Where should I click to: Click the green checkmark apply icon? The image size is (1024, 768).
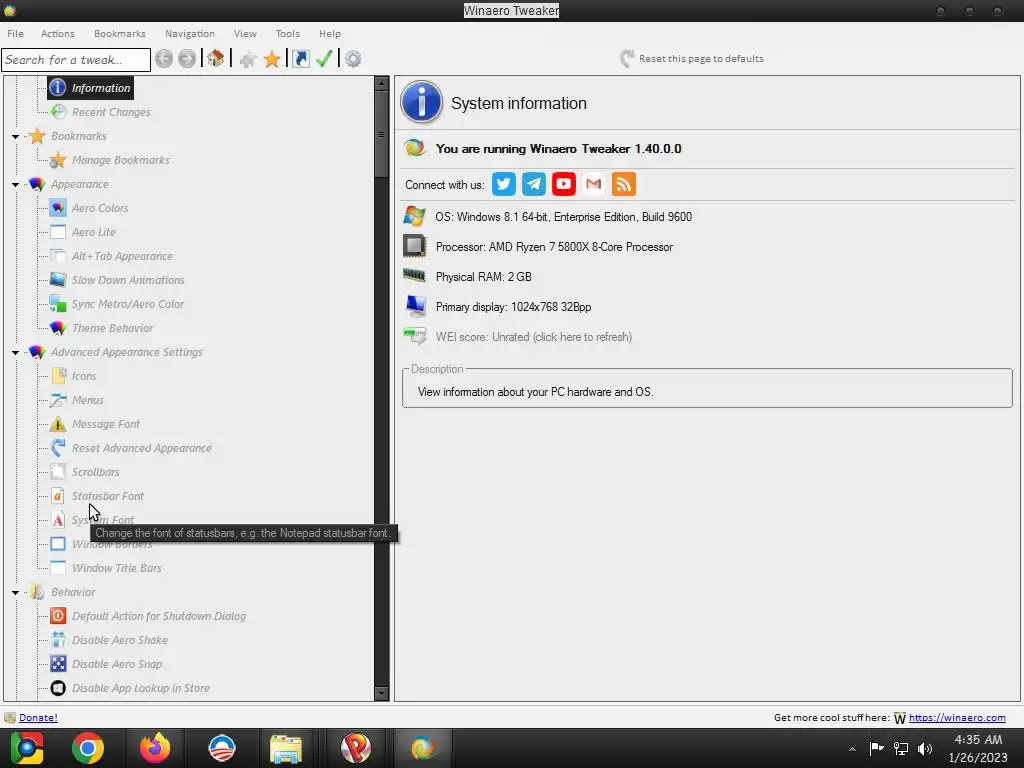(x=325, y=59)
